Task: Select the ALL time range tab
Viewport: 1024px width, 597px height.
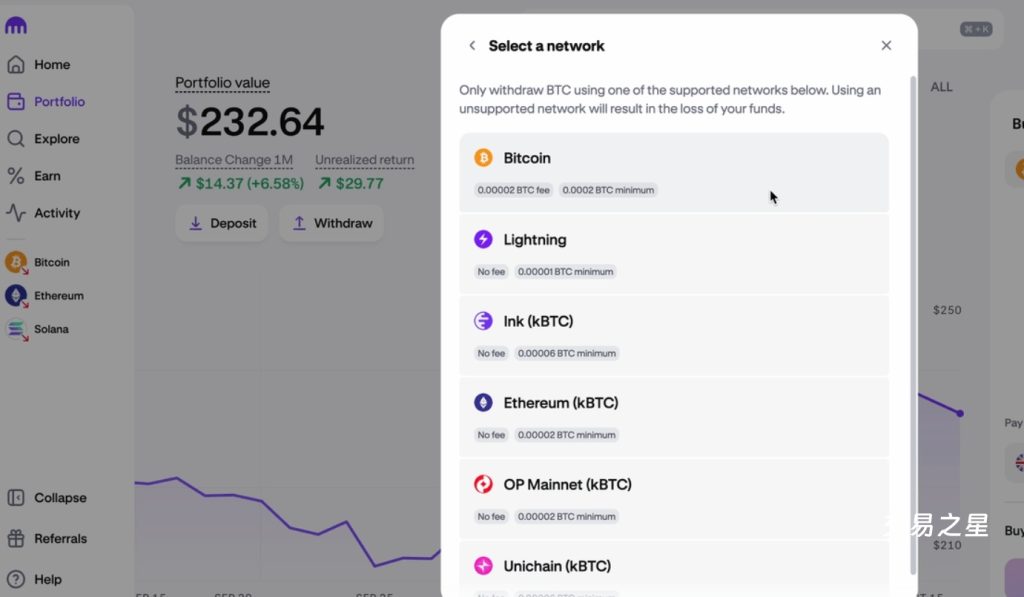Action: [x=941, y=87]
